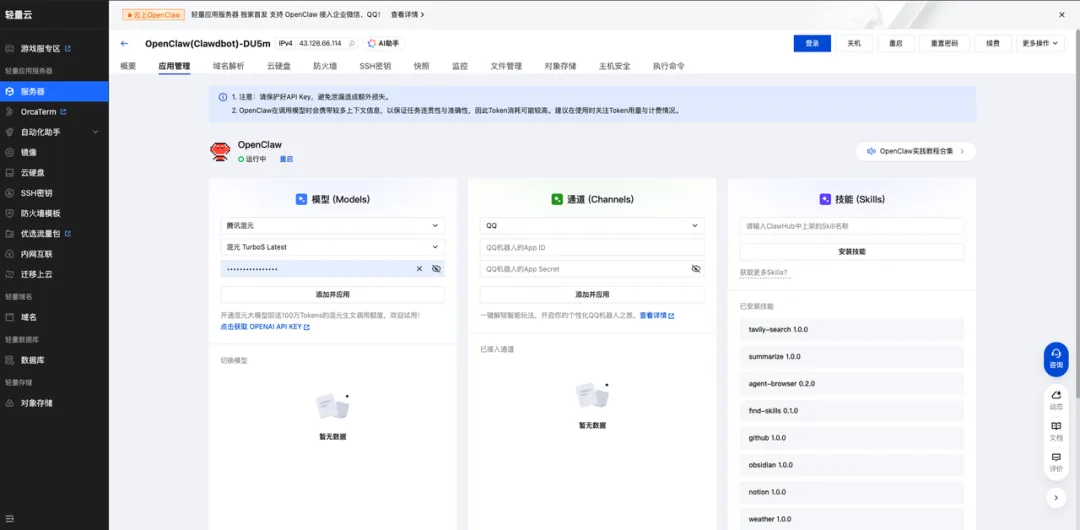Image resolution: width=1080 pixels, height=530 pixels.
Task: Open the 咨询 consultation floating button
Action: pyautogui.click(x=1056, y=359)
